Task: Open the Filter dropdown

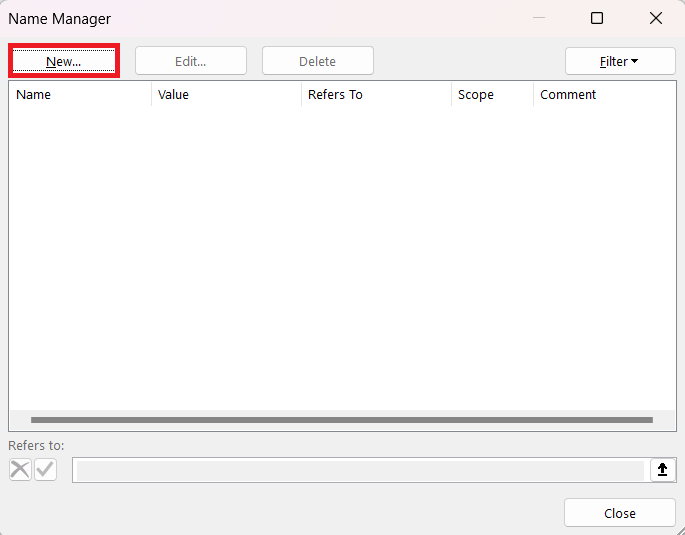Action: pos(620,61)
